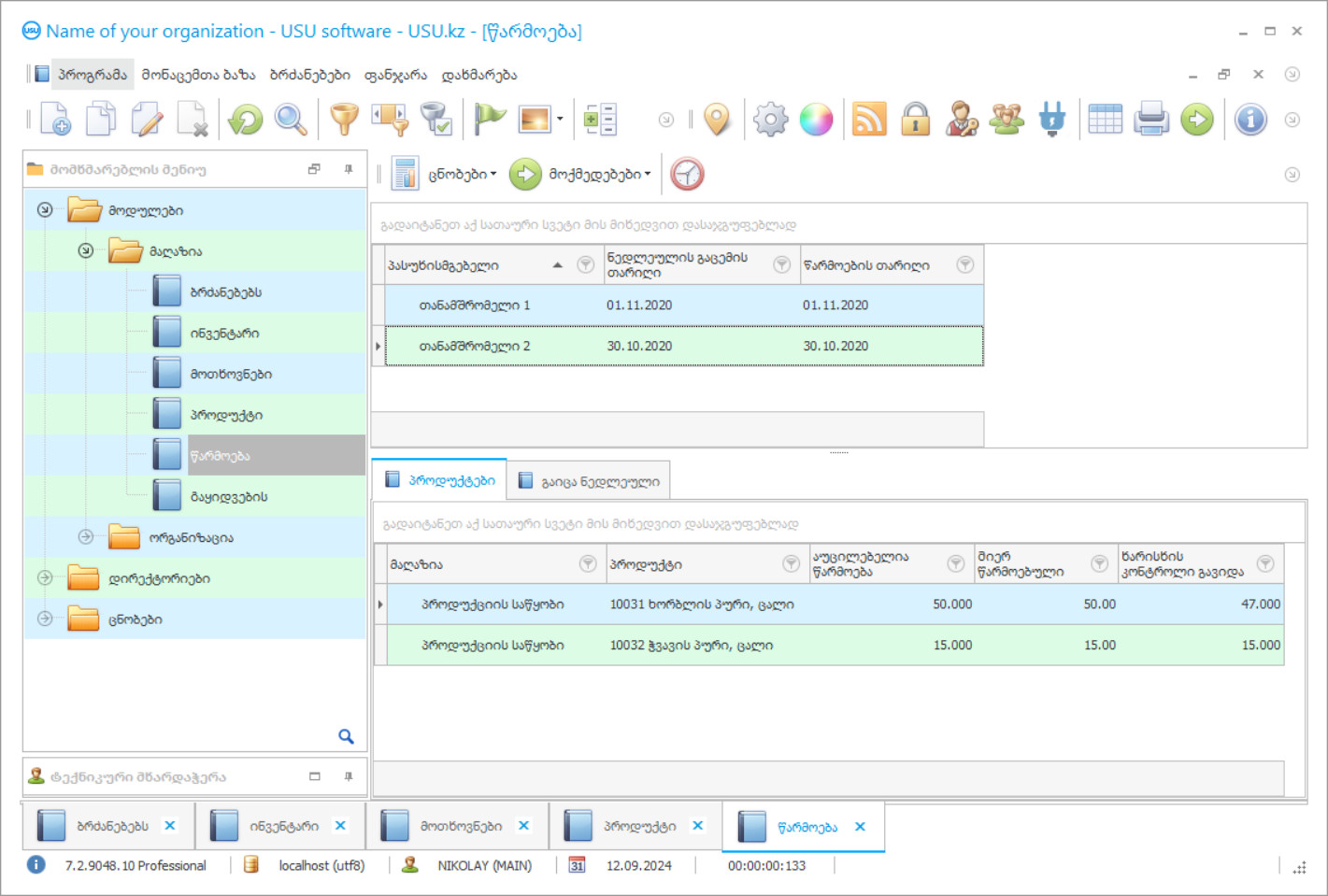Viewport: 1328px width, 896px height.
Task: Open the მონაცემთა ბაზა menu
Action: coord(198,75)
